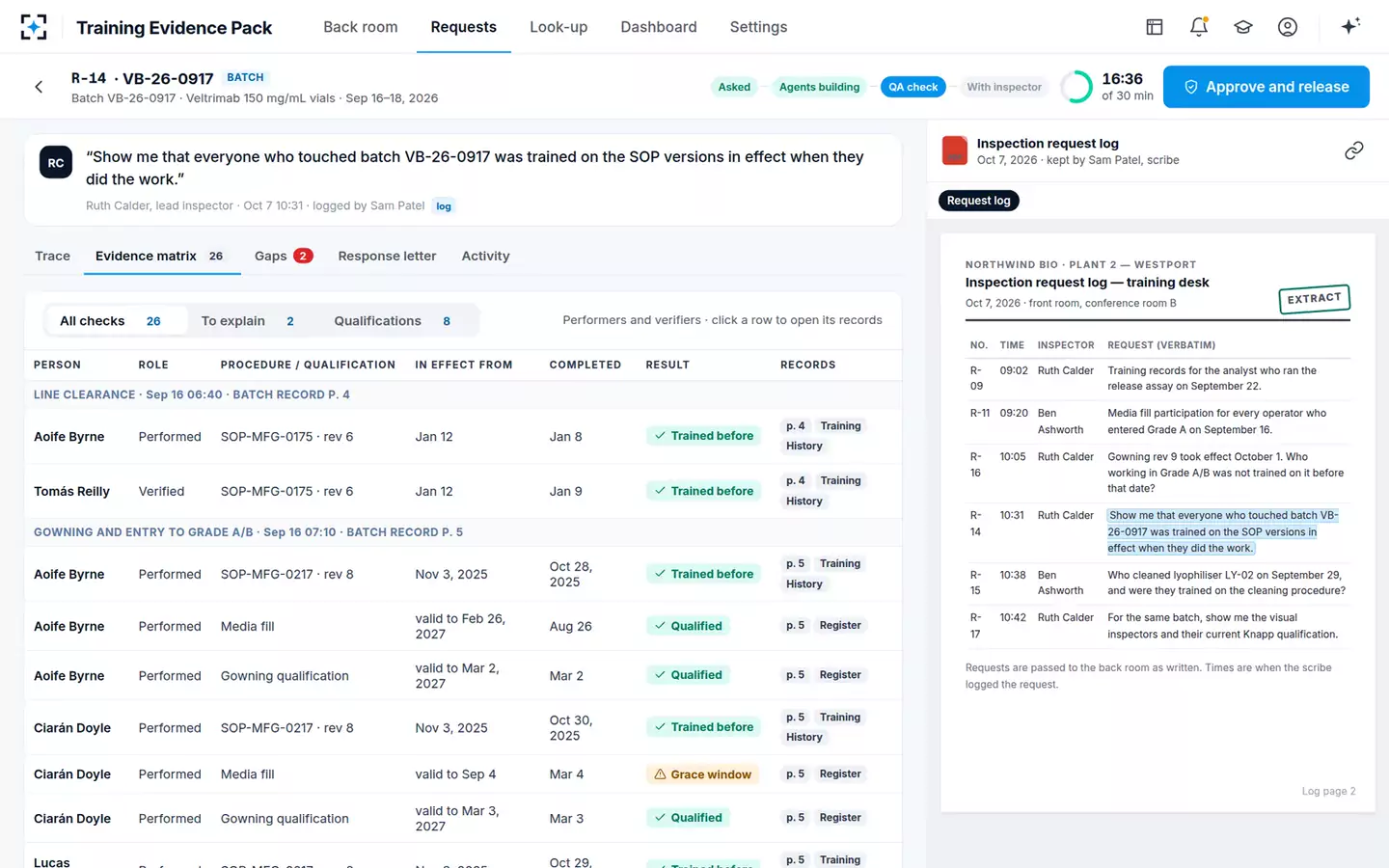Click the p. 4 page tag in Aoife Byrne row

pyautogui.click(x=796, y=426)
